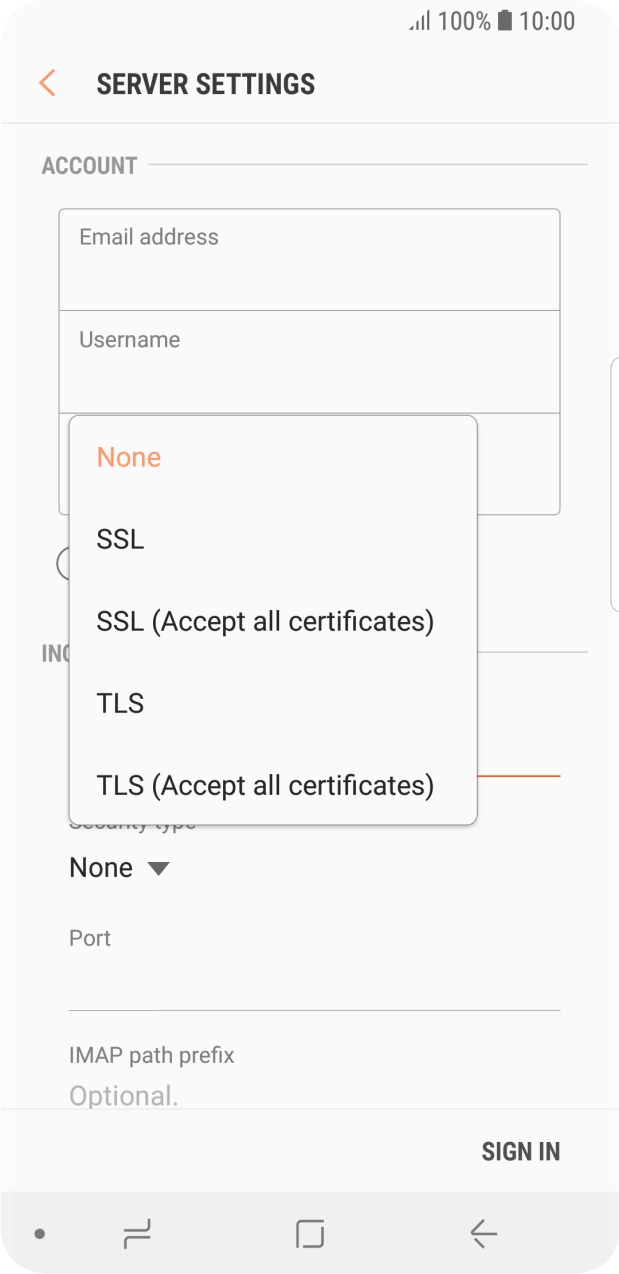Tap the clock showing 10:00

548,21
